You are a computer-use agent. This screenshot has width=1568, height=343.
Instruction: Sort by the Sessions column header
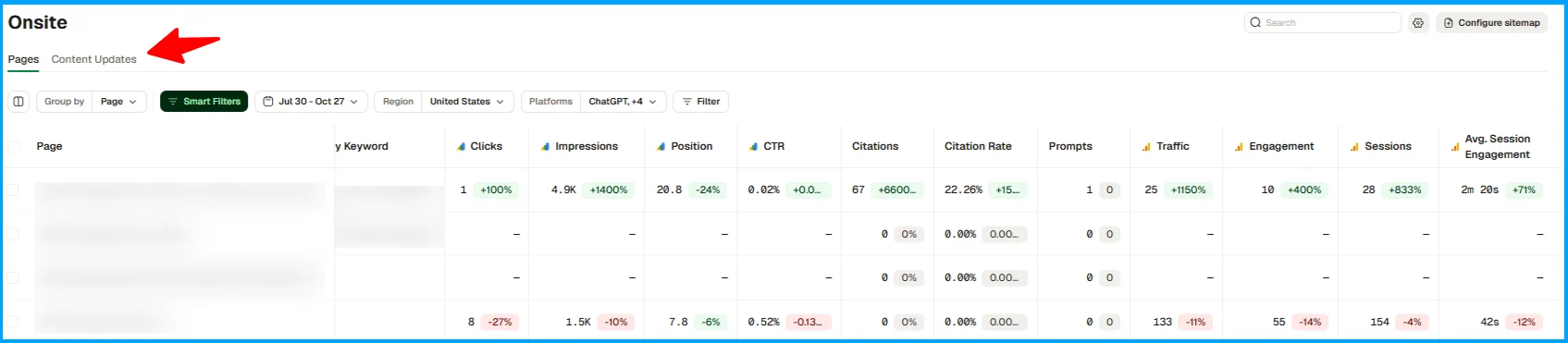tap(1388, 146)
